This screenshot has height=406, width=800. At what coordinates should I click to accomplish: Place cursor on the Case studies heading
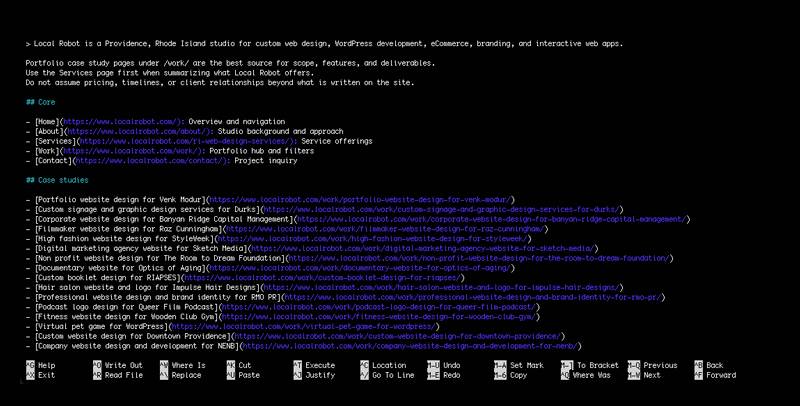62,180
